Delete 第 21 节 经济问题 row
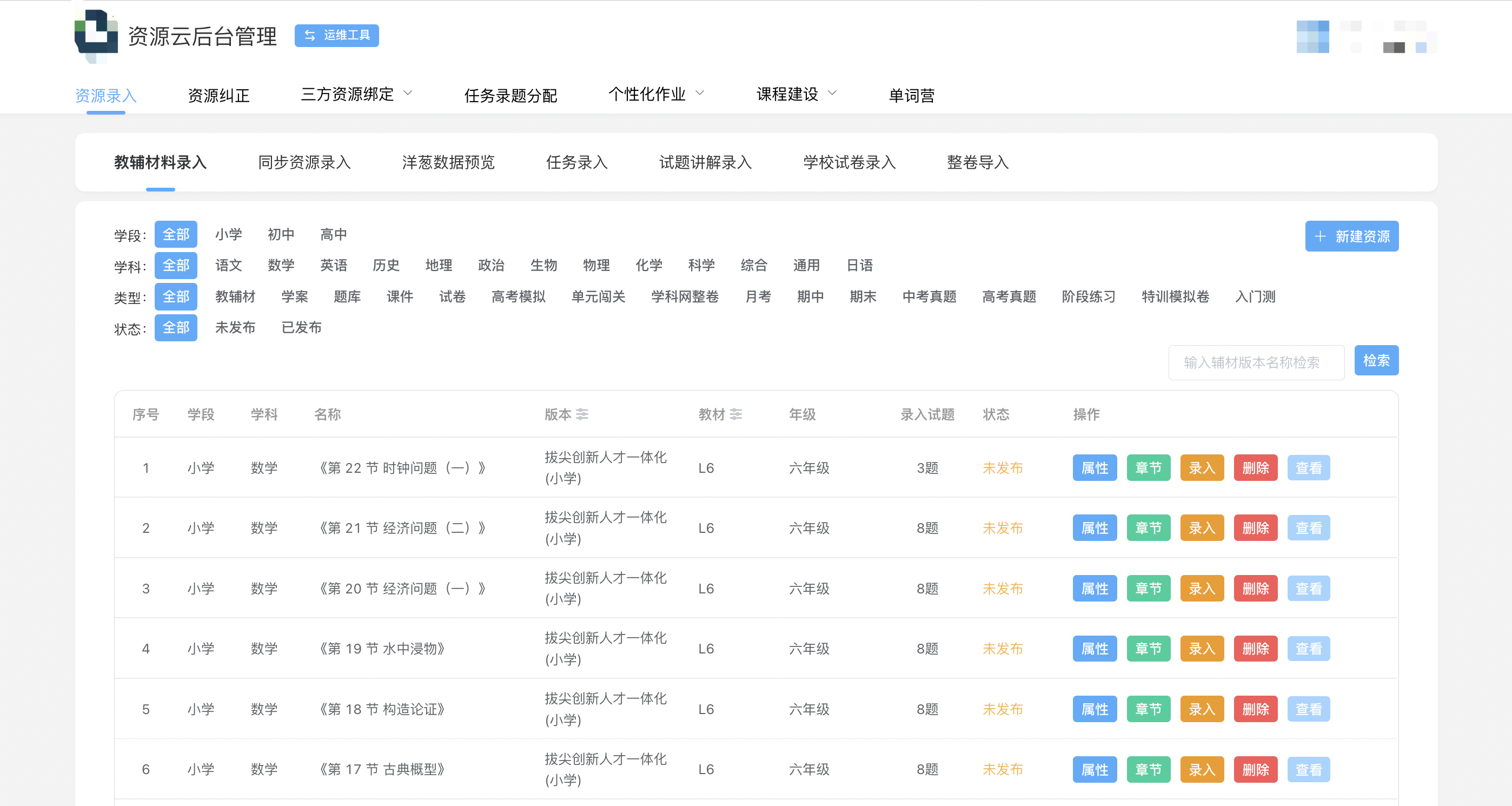The height and width of the screenshot is (806, 1512). coord(1256,528)
